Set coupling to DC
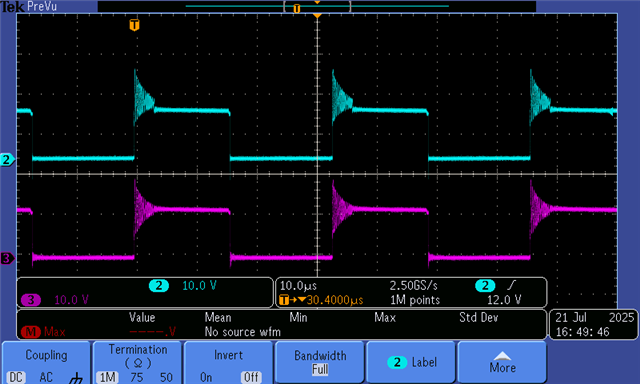Viewport: 640px width, 384px height. [x=16, y=377]
